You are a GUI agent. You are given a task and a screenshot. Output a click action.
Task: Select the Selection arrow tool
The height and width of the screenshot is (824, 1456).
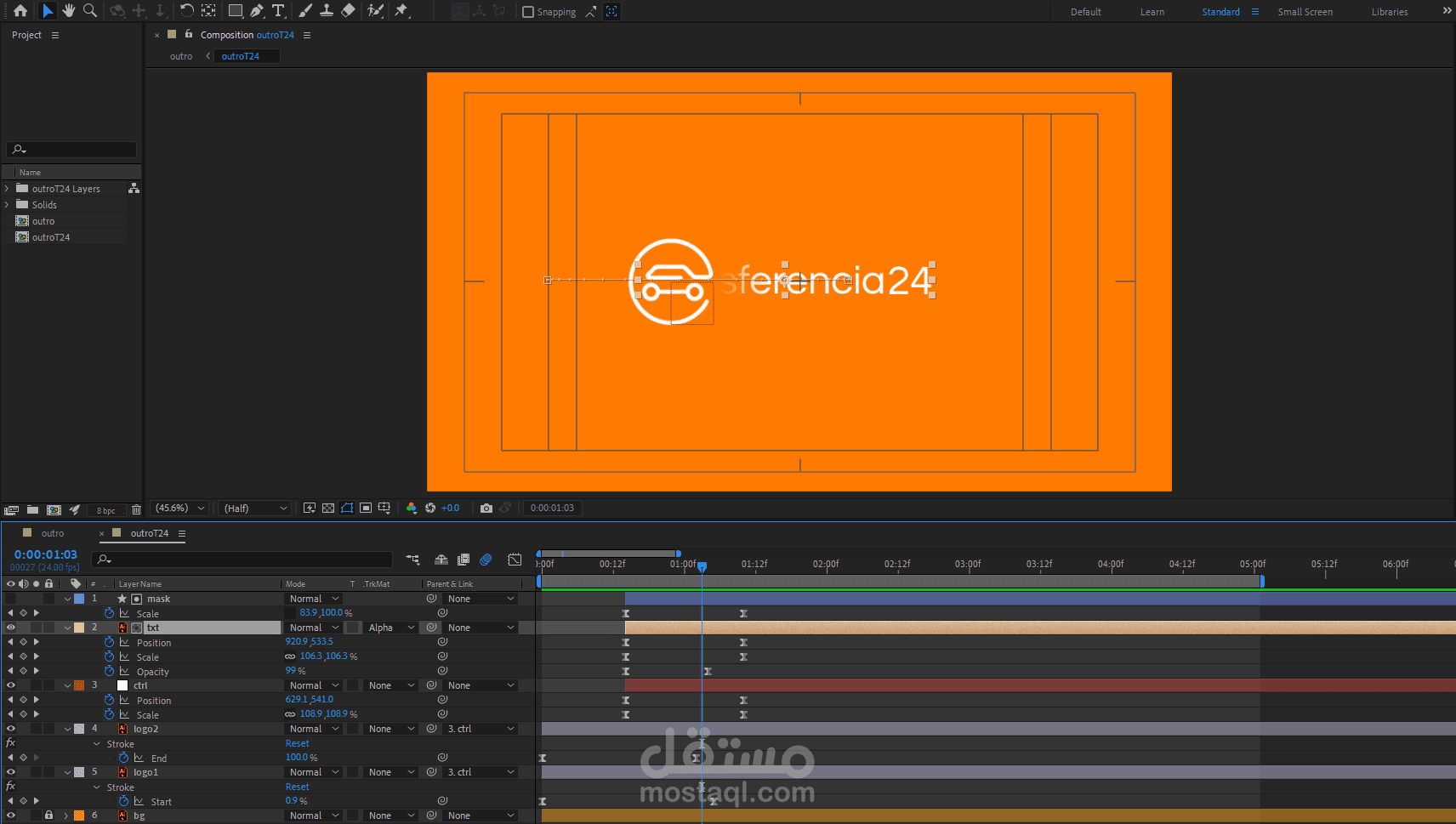(48, 11)
